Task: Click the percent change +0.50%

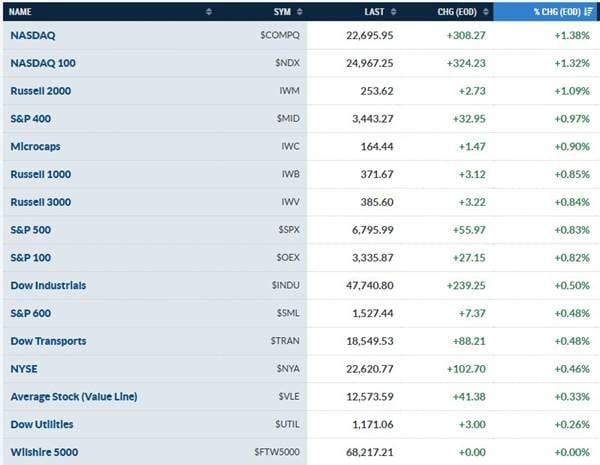Action: [x=572, y=286]
